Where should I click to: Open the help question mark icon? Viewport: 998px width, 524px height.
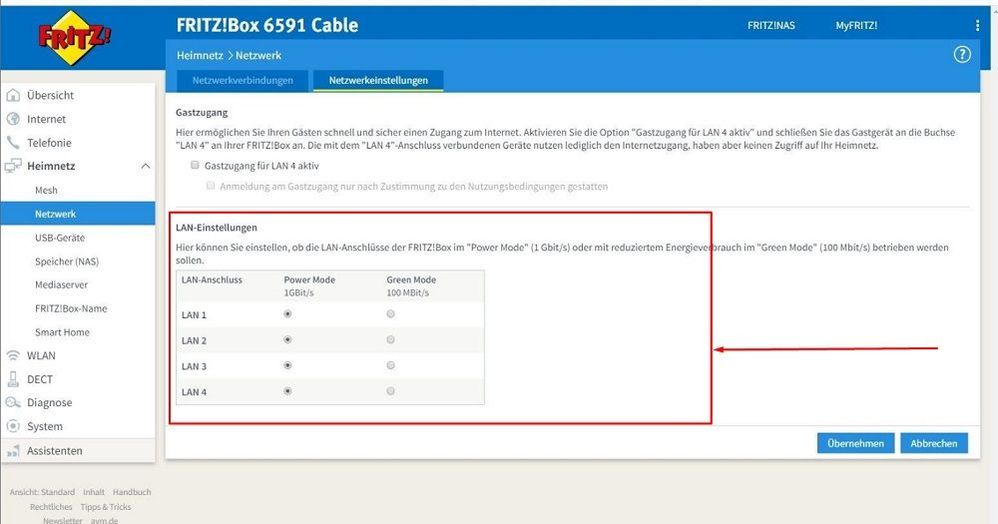pyautogui.click(x=962, y=55)
